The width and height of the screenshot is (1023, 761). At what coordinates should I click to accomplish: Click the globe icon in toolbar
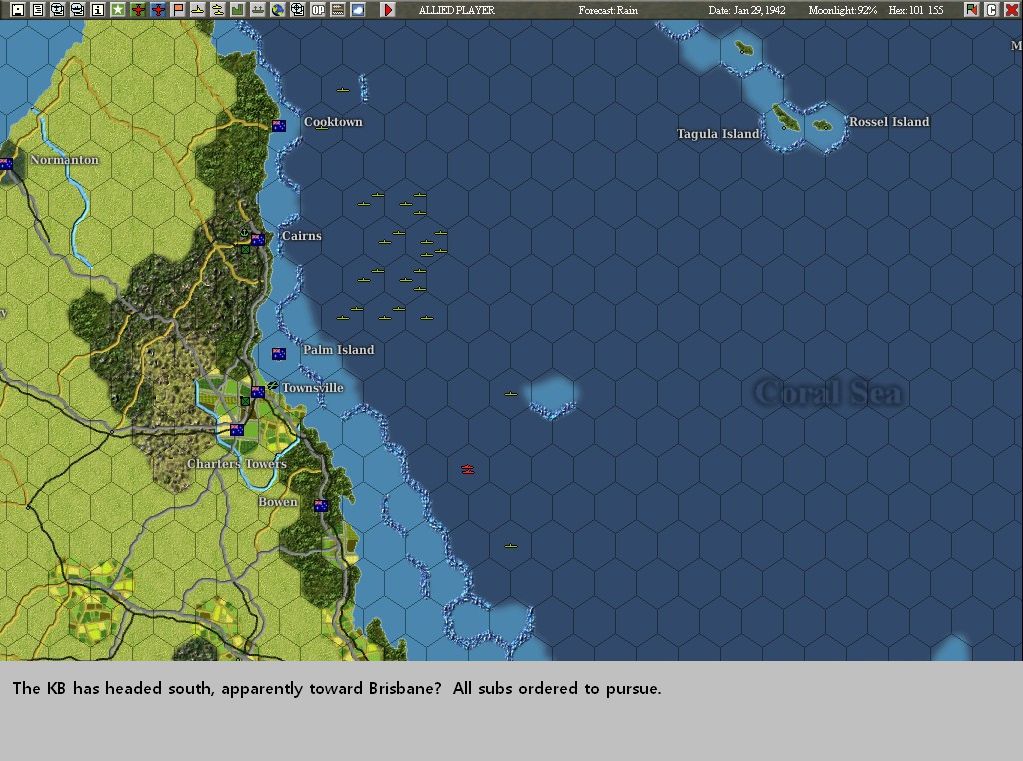pyautogui.click(x=277, y=10)
